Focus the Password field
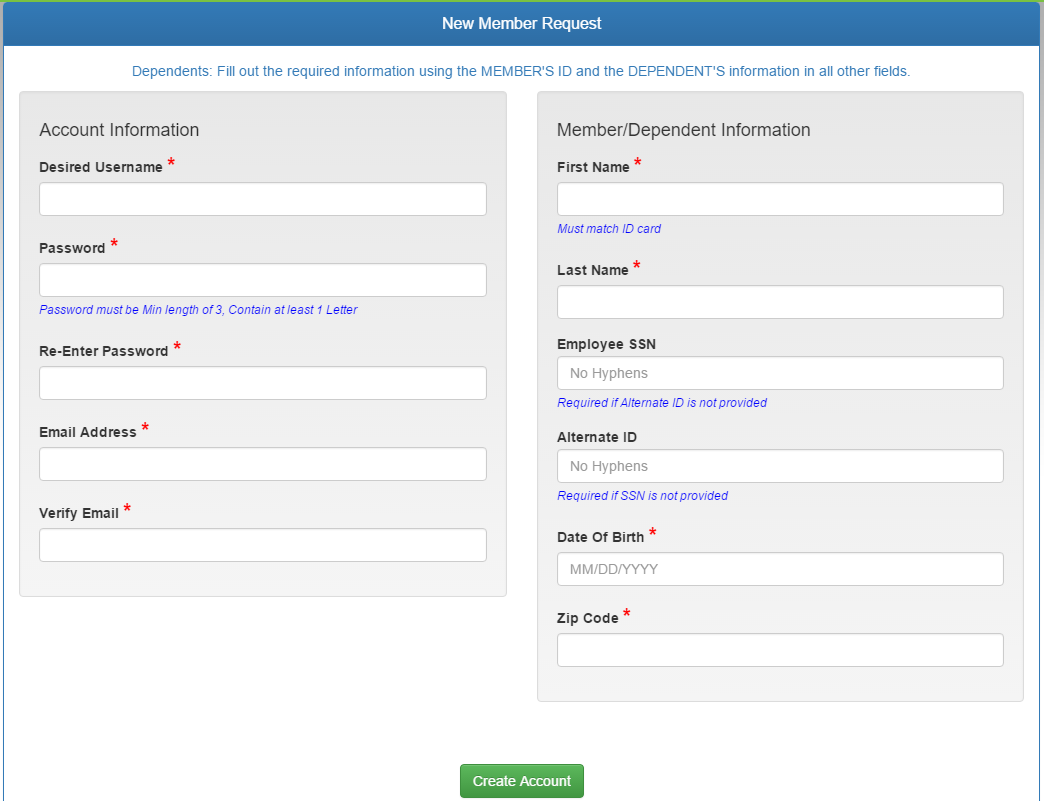Image resolution: width=1044 pixels, height=801 pixels. tap(262, 280)
